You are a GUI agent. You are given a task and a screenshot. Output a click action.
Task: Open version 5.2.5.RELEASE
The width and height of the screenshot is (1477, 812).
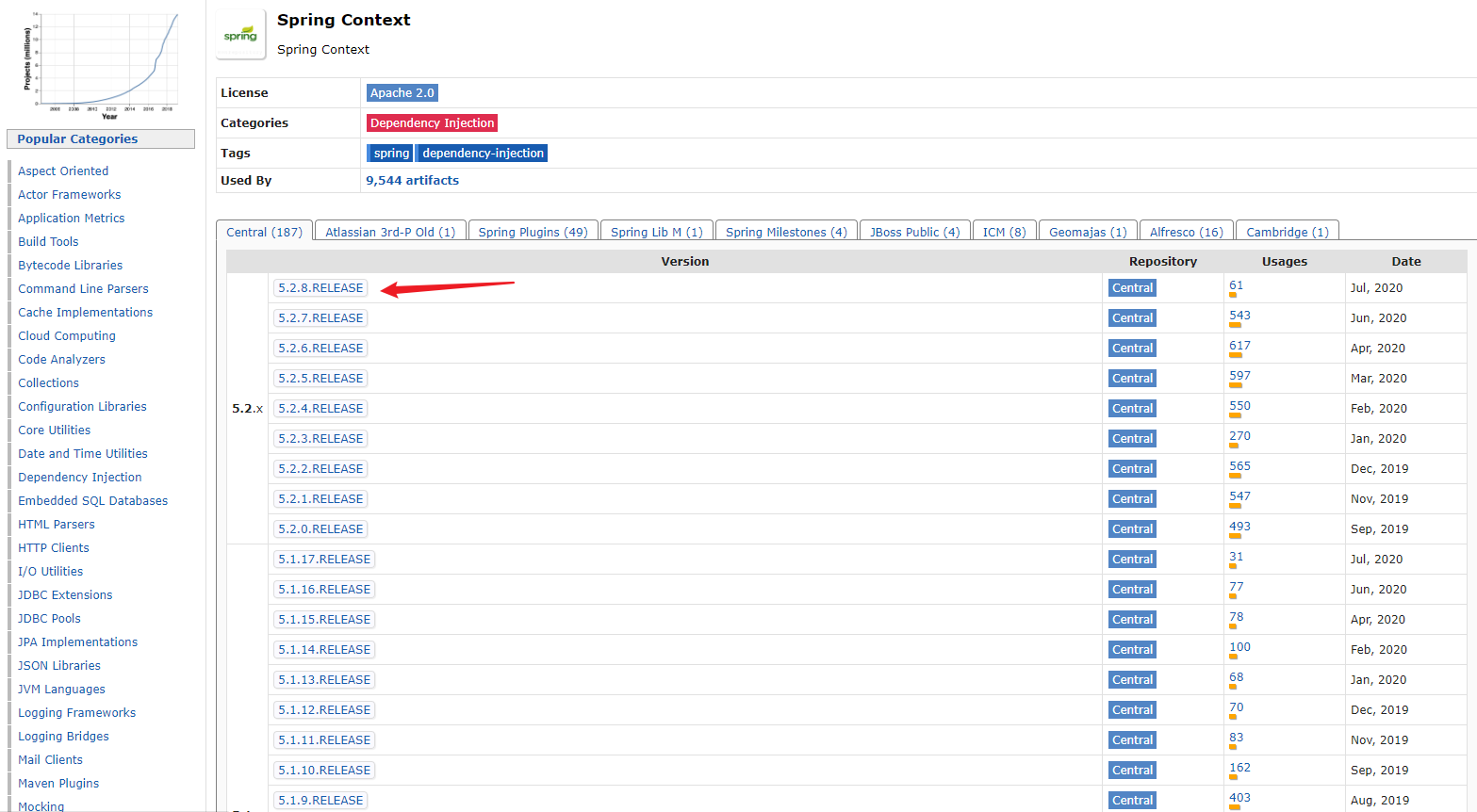(320, 379)
